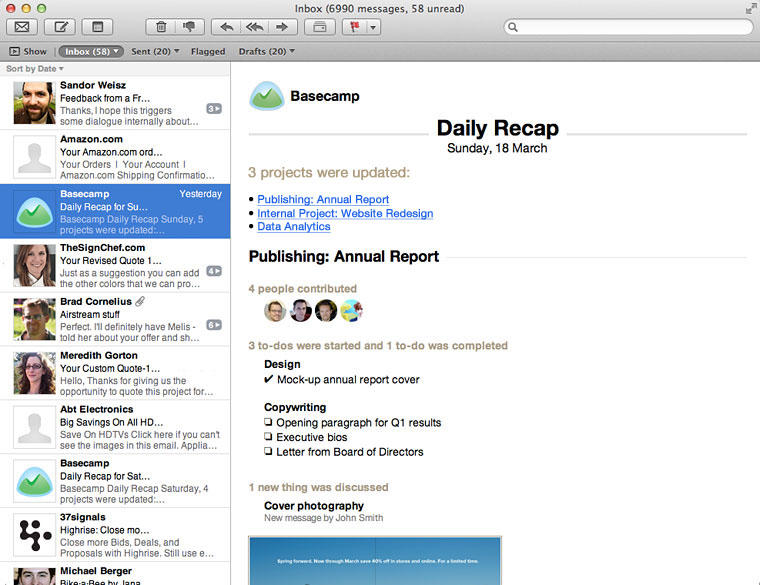Follow the Data Analytics link
Screen dimensions: 760x585
point(294,226)
